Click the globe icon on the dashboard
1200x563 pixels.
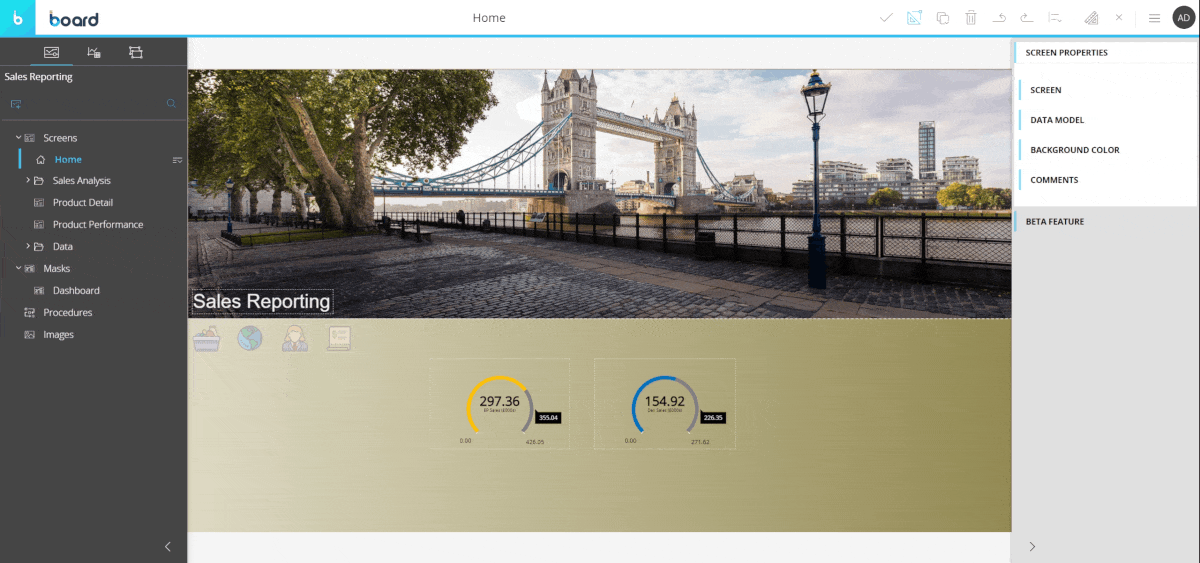click(250, 339)
